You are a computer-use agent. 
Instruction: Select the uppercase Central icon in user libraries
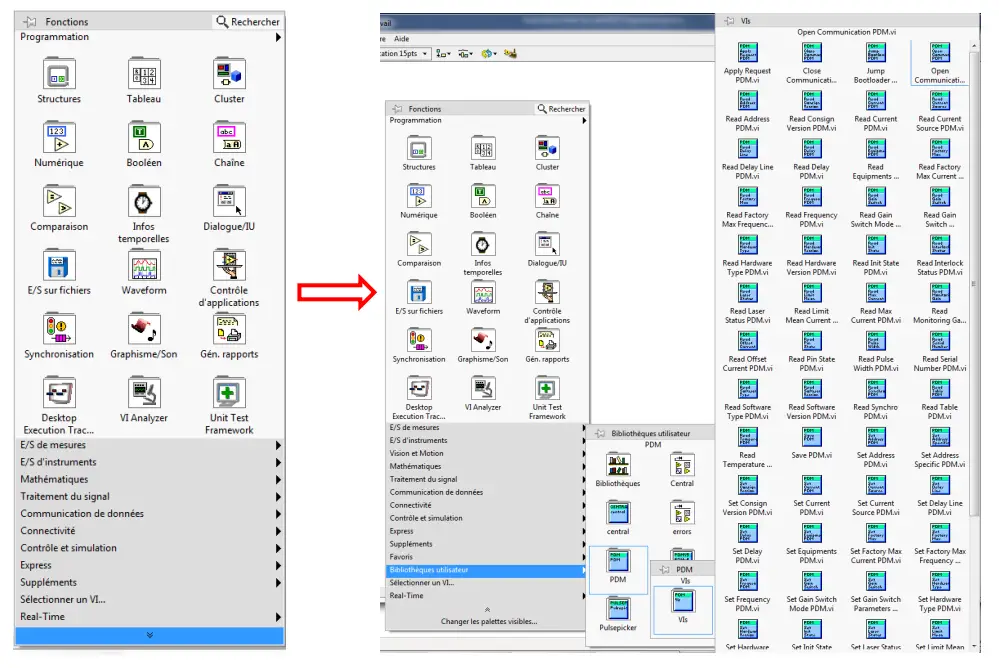pyautogui.click(x=682, y=465)
